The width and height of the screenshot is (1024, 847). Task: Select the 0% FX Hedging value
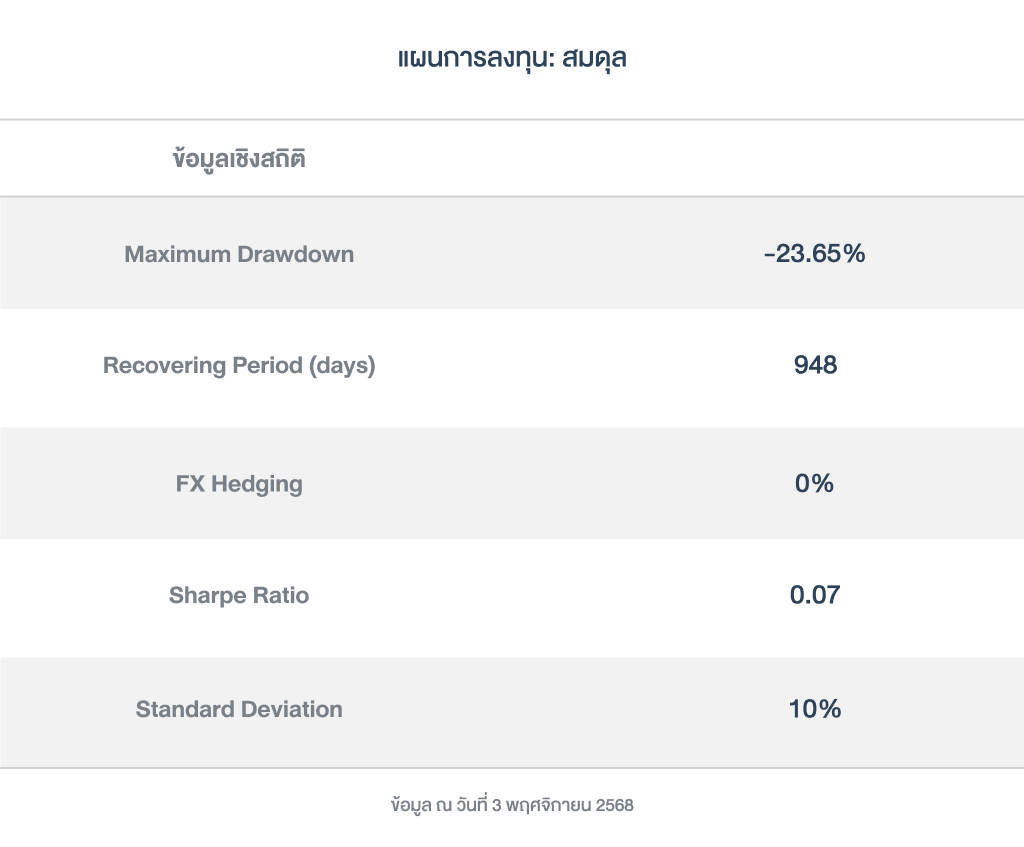click(814, 484)
